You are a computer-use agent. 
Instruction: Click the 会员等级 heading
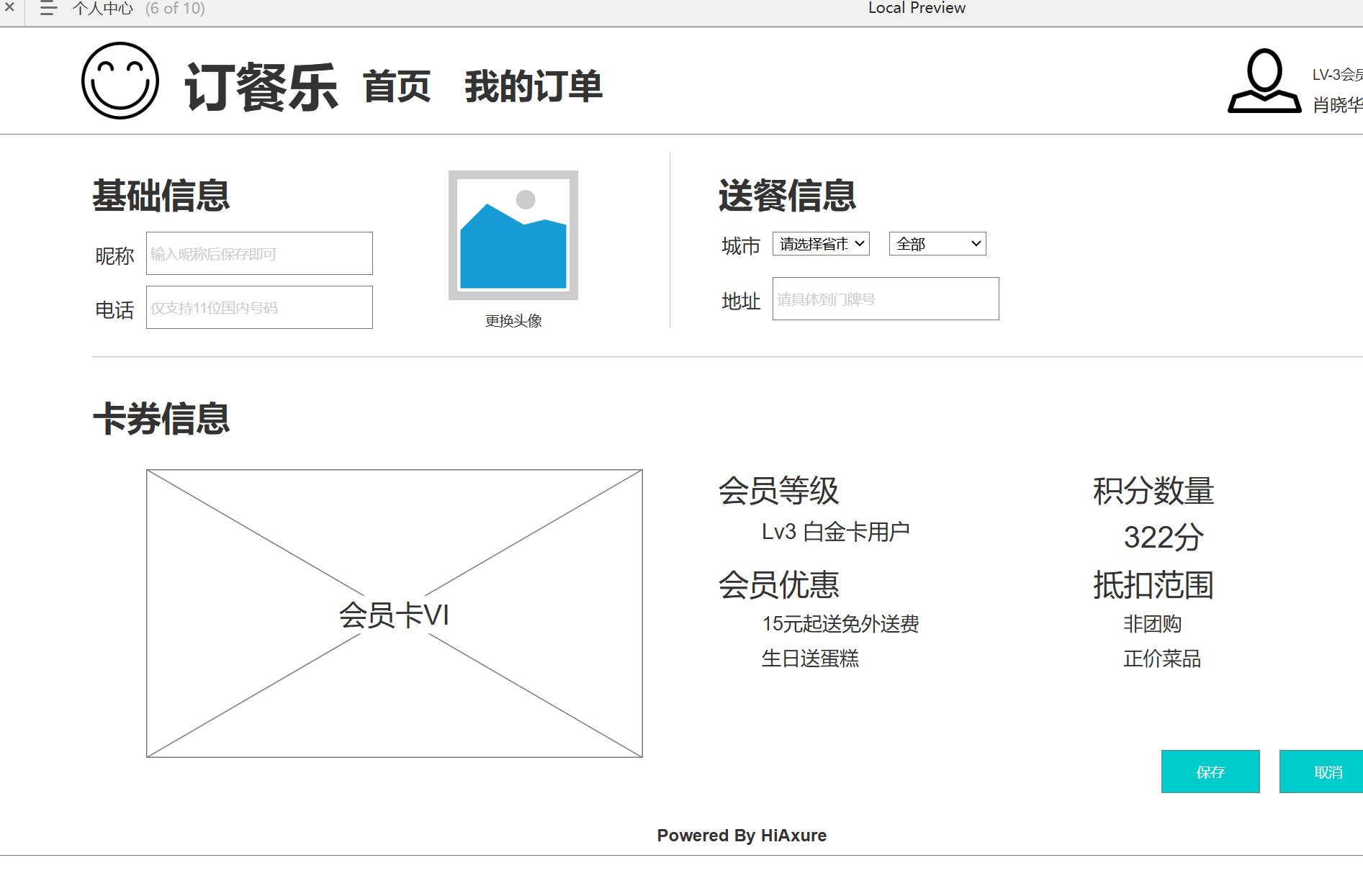pos(779,492)
